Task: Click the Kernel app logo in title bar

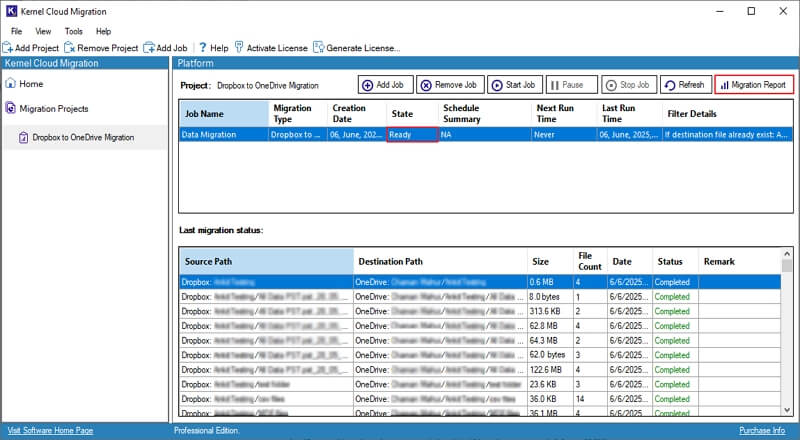Action: tap(11, 11)
